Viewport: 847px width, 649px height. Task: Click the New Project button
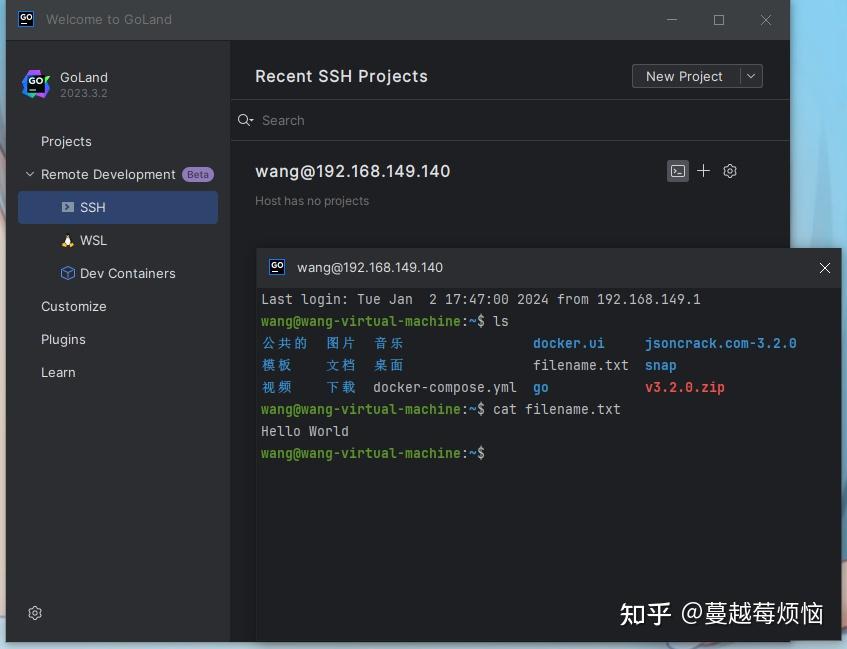684,76
